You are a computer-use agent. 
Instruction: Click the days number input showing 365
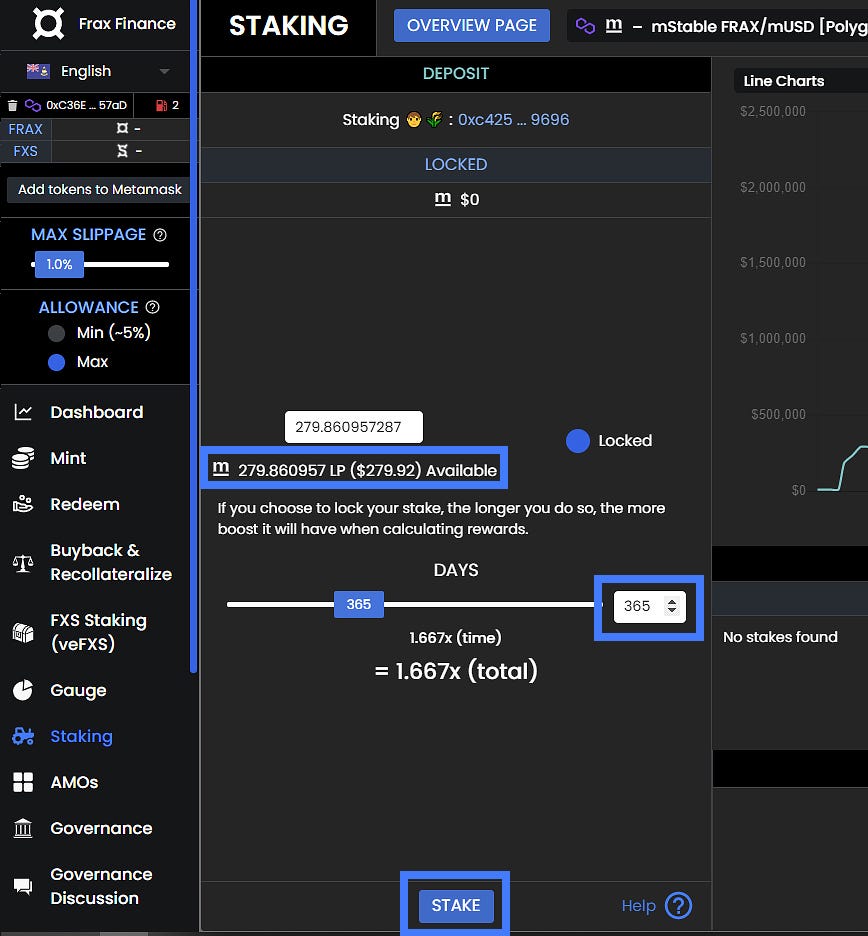pyautogui.click(x=650, y=606)
